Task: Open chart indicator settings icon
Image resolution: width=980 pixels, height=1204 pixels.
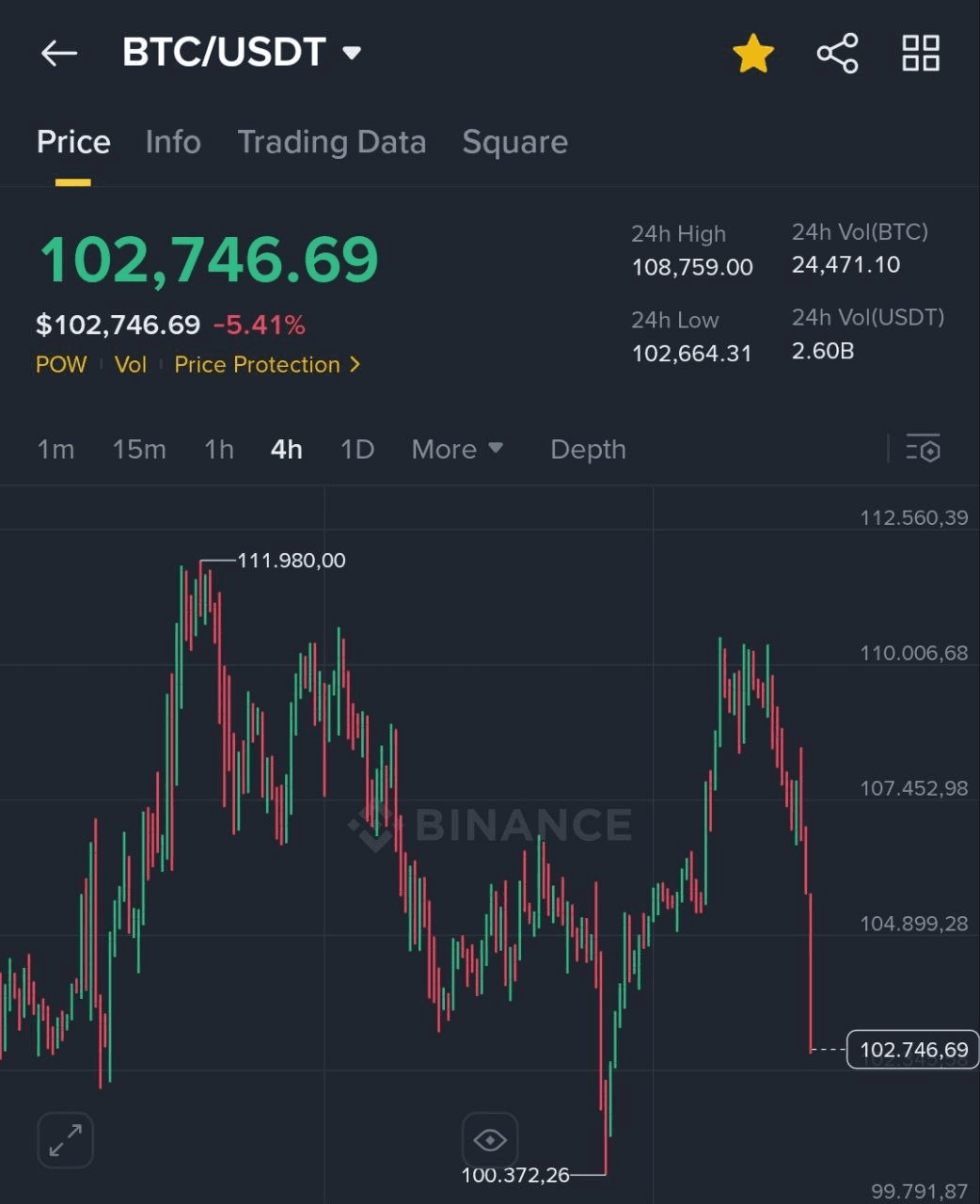Action: pos(923,449)
